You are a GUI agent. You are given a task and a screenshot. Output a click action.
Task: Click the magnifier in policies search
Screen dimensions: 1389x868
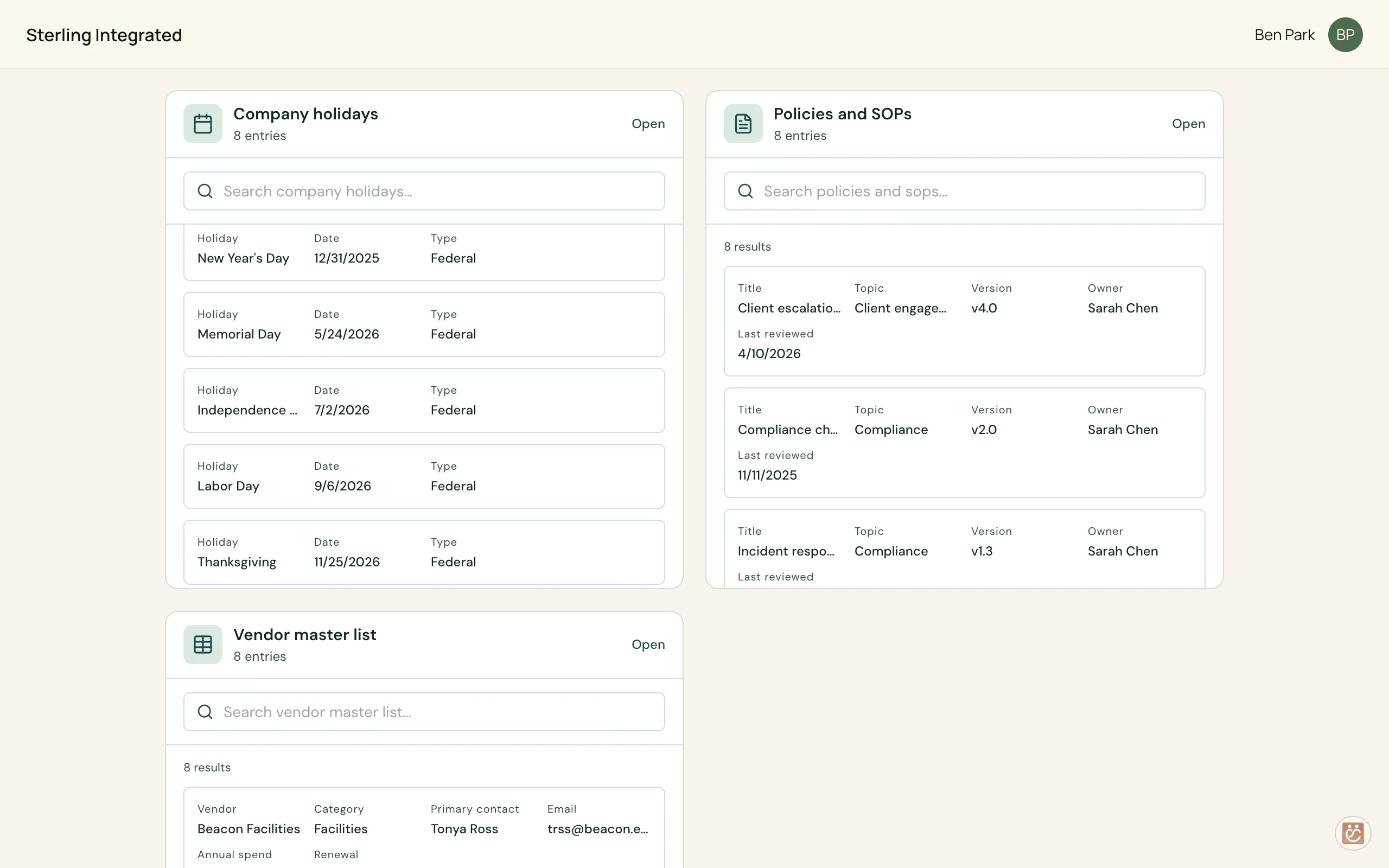[745, 191]
